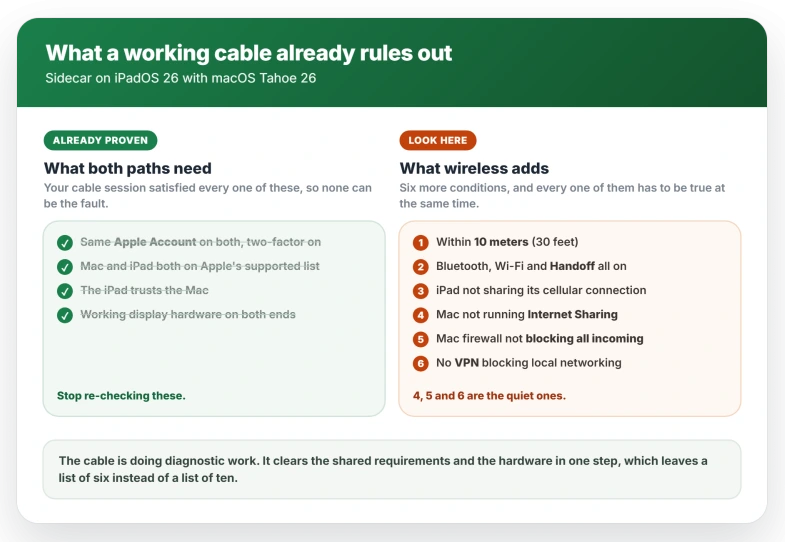785x542 pixels.
Task: Click struck-through 'Mac and iPad both on Apple's supported list'
Action: coord(200,266)
